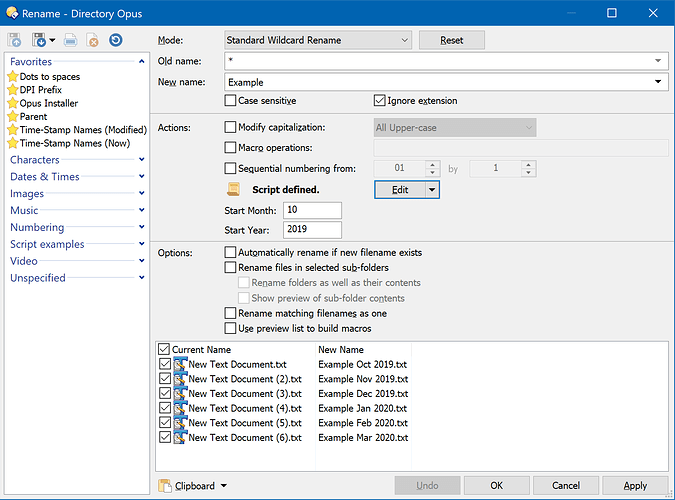675x500 pixels.
Task: Open the Mode dropdown
Action: pos(318,40)
